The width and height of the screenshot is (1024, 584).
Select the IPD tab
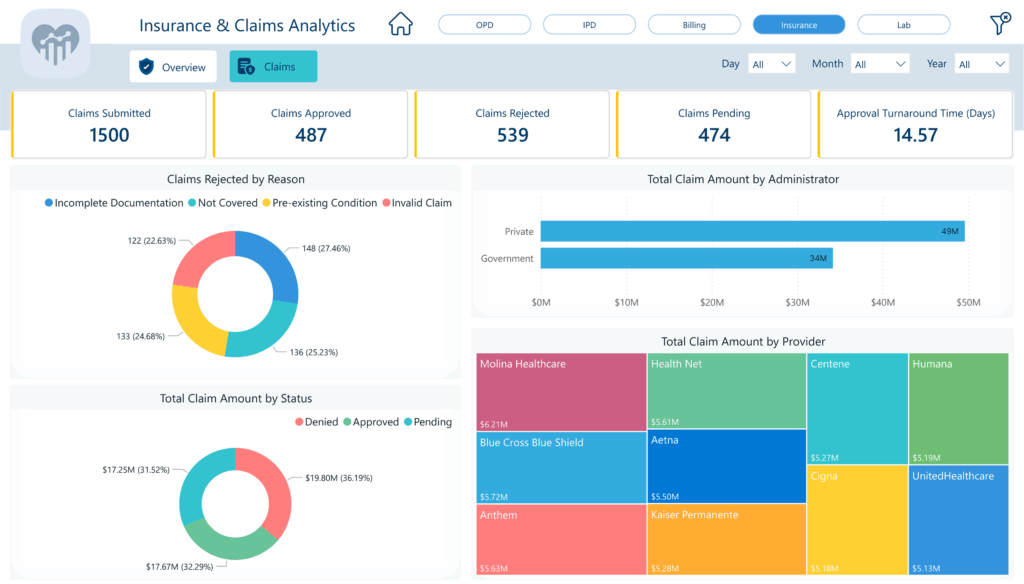pyautogui.click(x=589, y=24)
